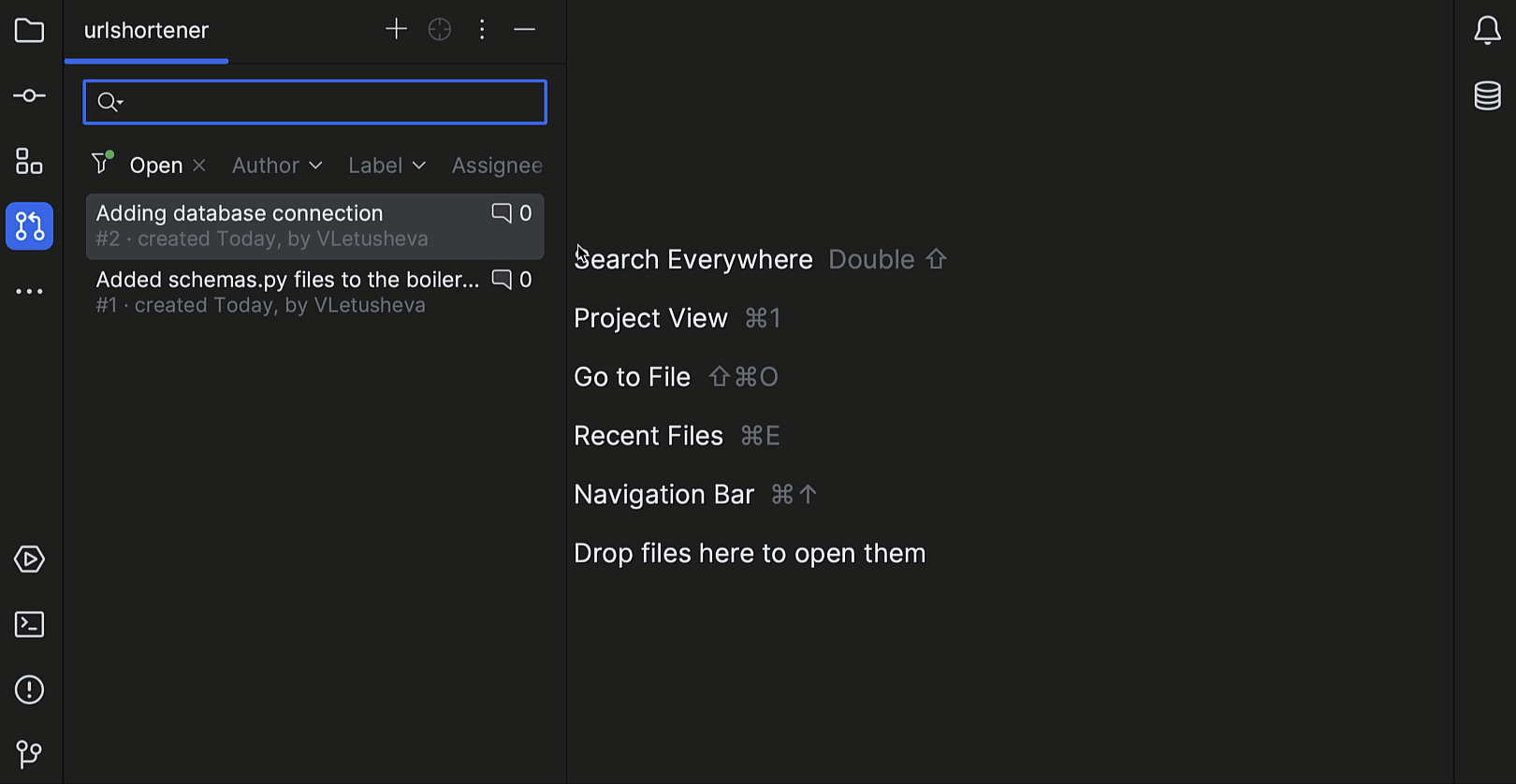Screen dimensions: 1516x784
Task: Open the Commit tool window
Action: pyautogui.click(x=29, y=96)
